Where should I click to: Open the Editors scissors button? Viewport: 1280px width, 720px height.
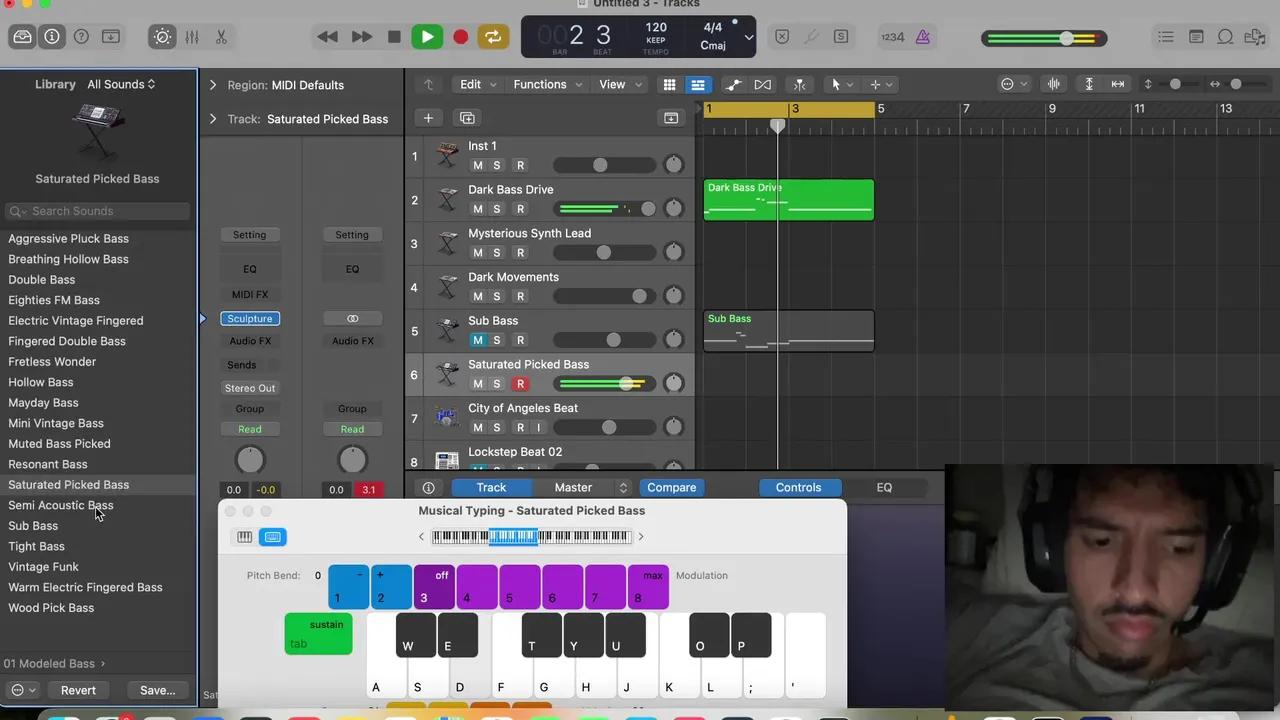click(x=221, y=37)
